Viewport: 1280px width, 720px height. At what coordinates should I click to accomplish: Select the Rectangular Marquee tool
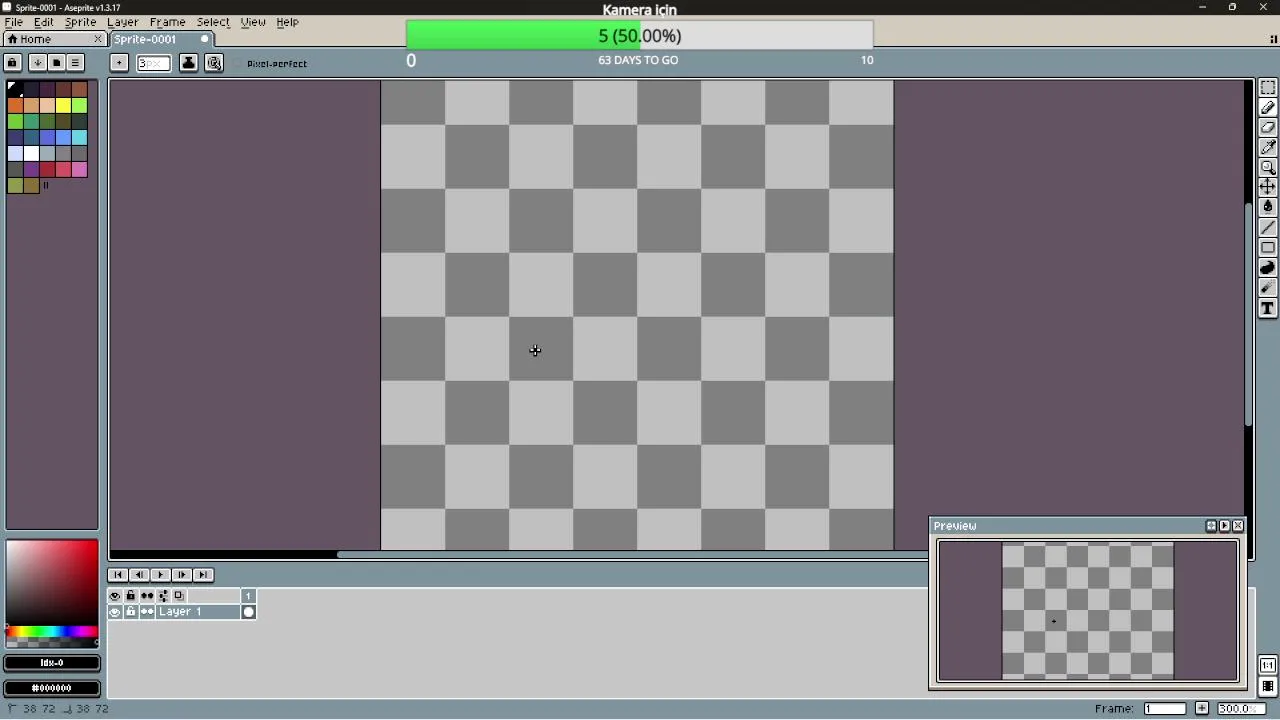point(1268,88)
